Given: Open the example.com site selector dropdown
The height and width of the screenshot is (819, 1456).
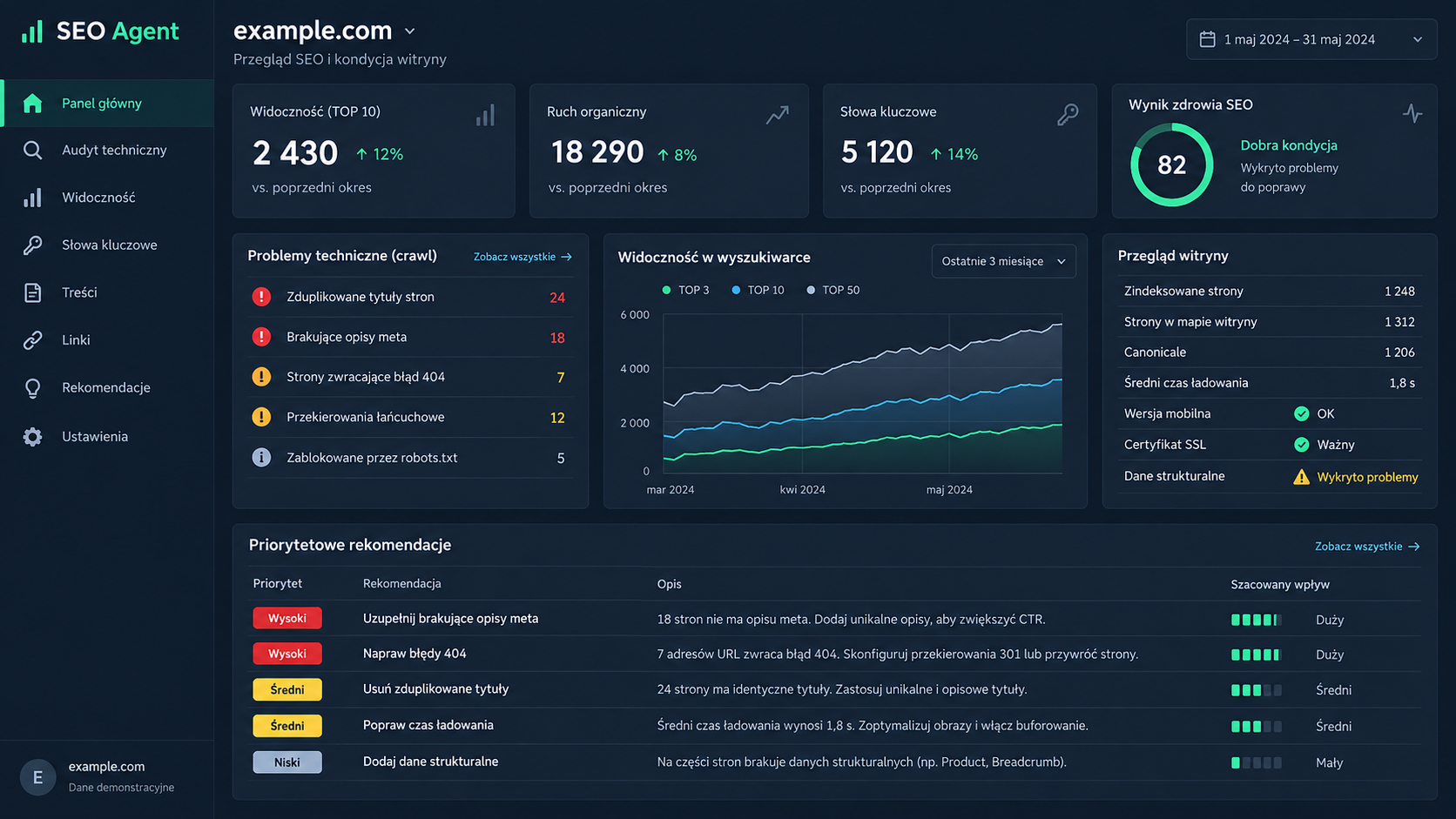Looking at the screenshot, I should [x=325, y=31].
